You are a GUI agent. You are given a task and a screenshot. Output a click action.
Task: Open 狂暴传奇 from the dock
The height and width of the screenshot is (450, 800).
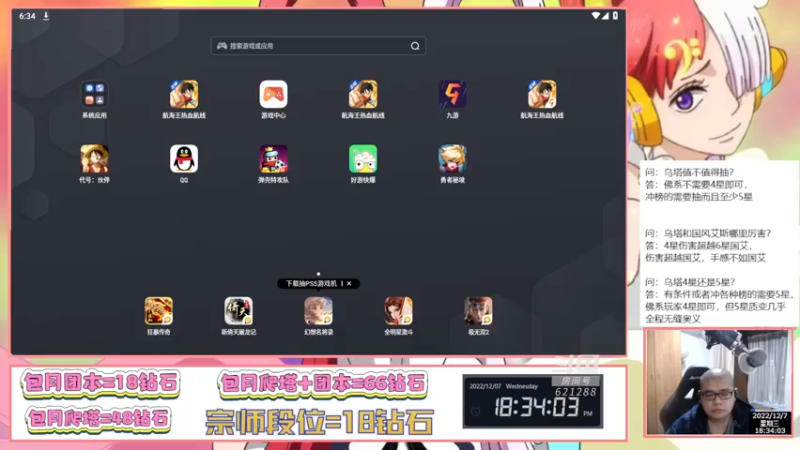click(x=159, y=311)
